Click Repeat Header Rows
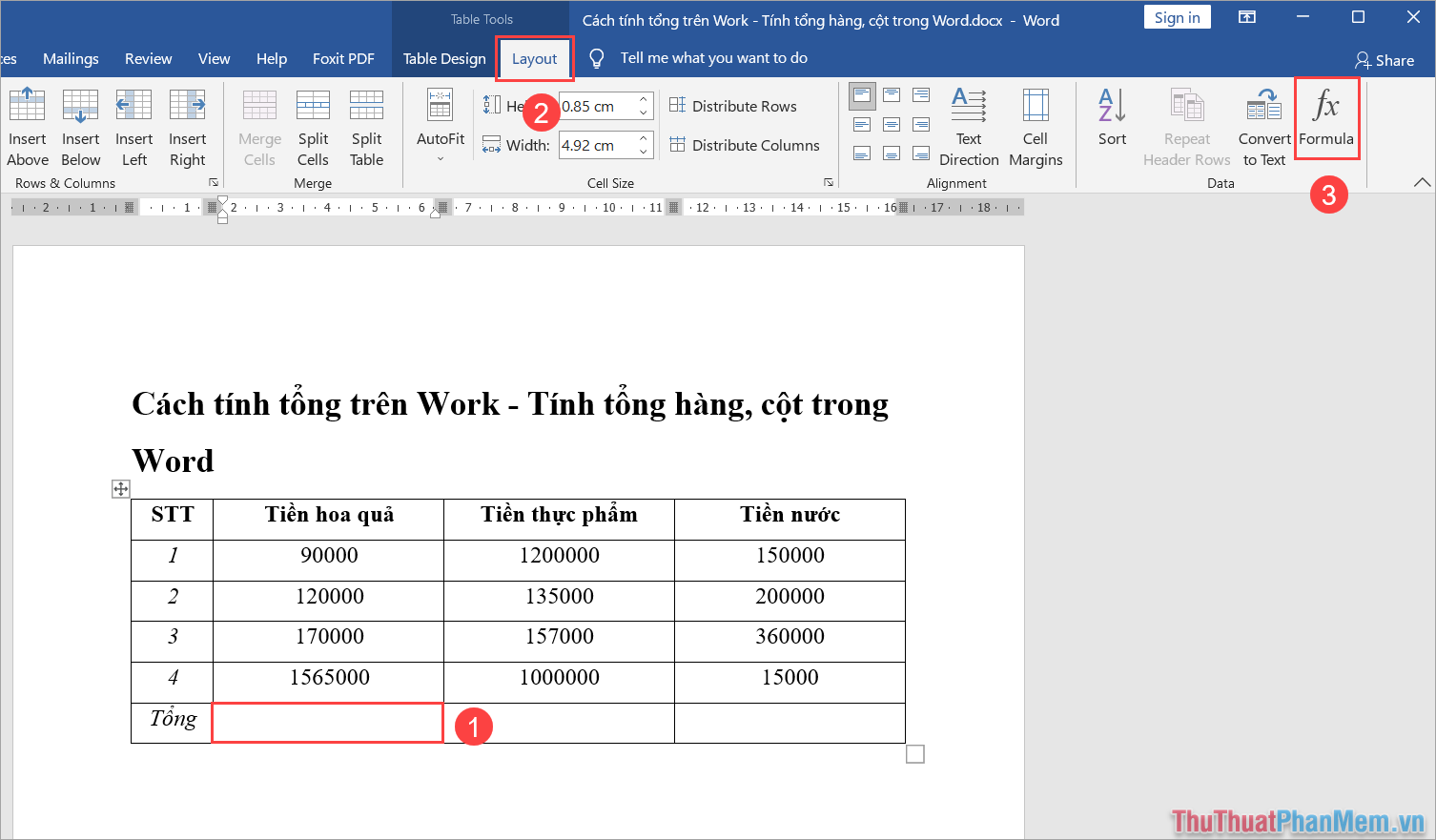The image size is (1436, 840). pyautogui.click(x=1187, y=126)
